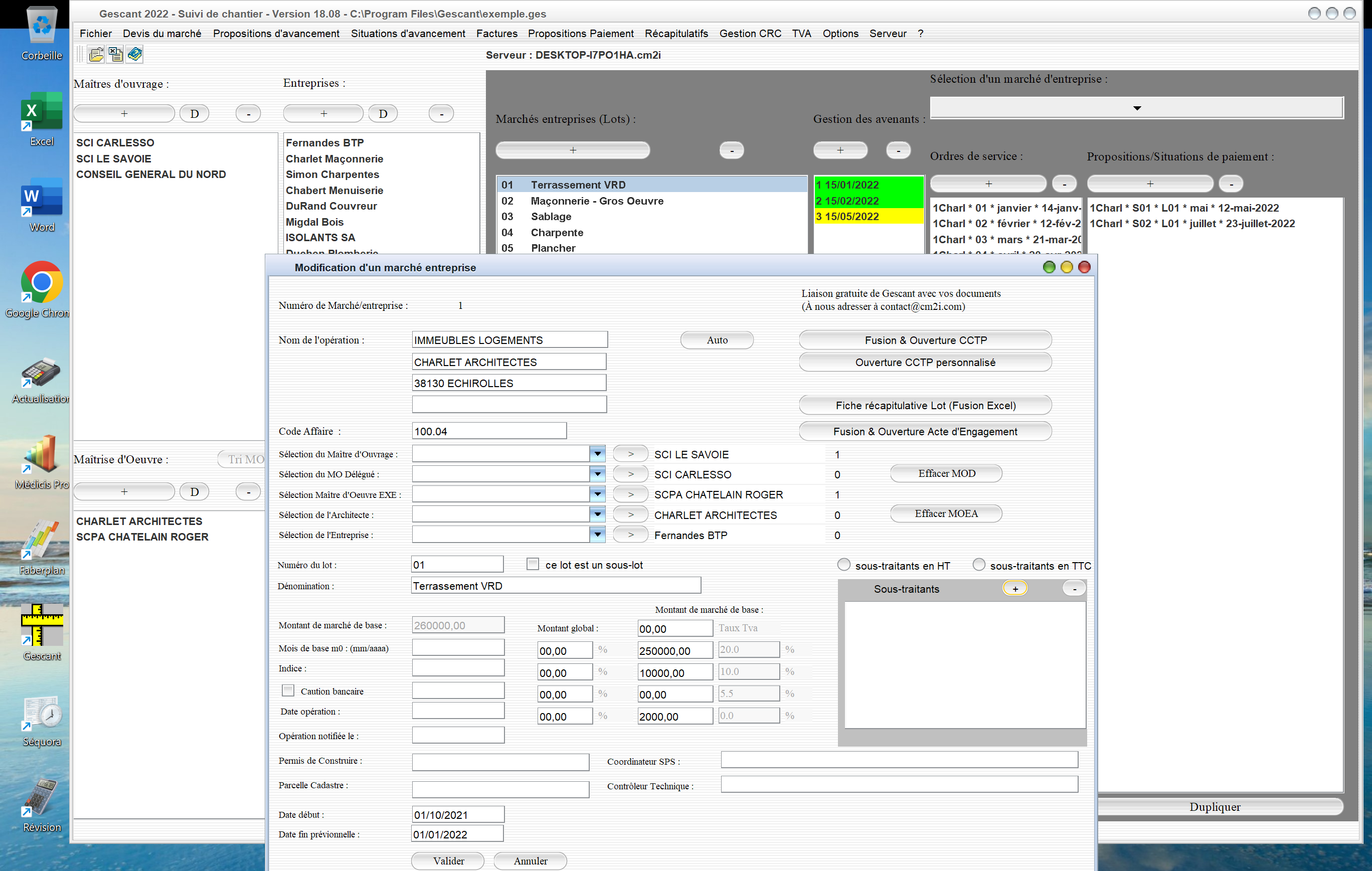This screenshot has height=871, width=1372.
Task: Click the Annuler button
Action: tap(530, 861)
